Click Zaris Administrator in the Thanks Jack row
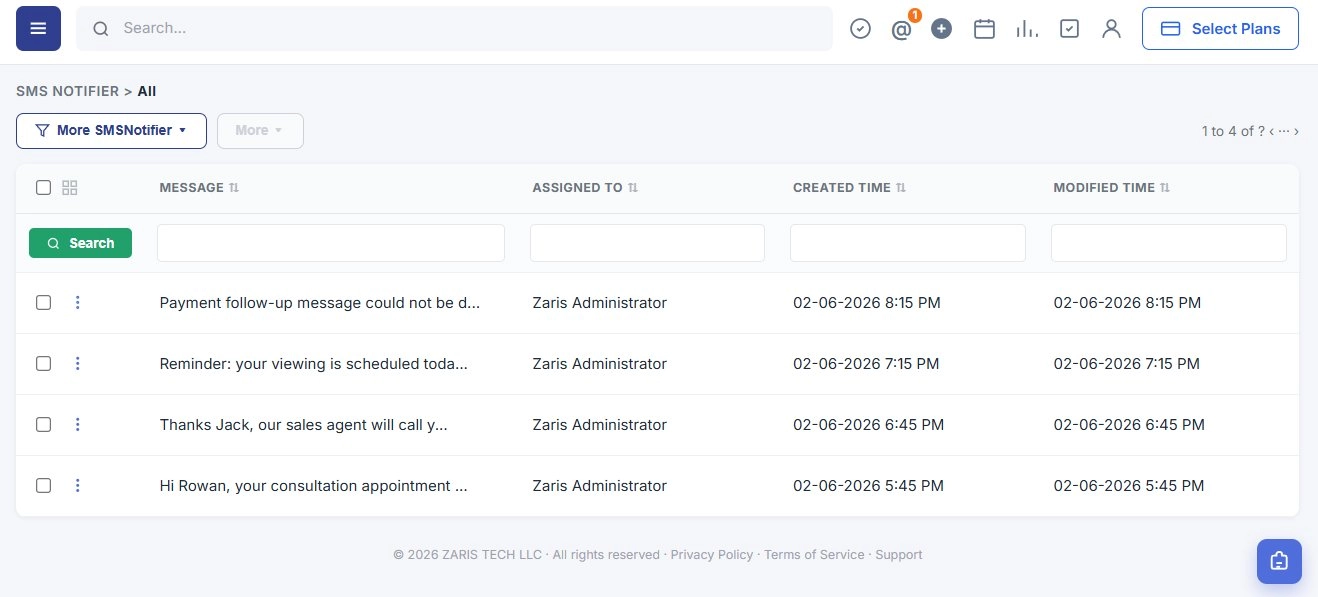 pos(599,425)
